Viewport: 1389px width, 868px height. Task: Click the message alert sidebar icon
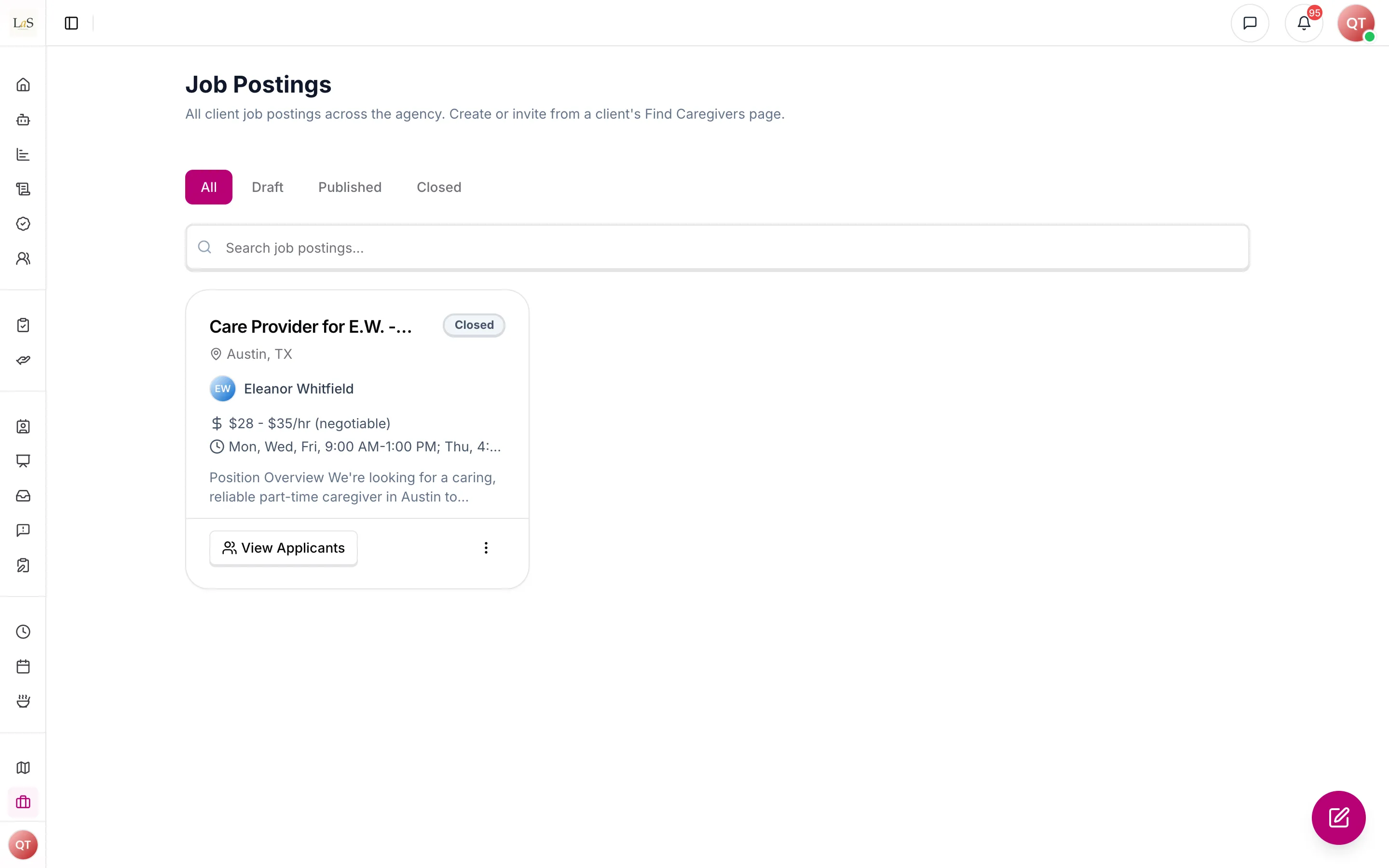coord(23,530)
